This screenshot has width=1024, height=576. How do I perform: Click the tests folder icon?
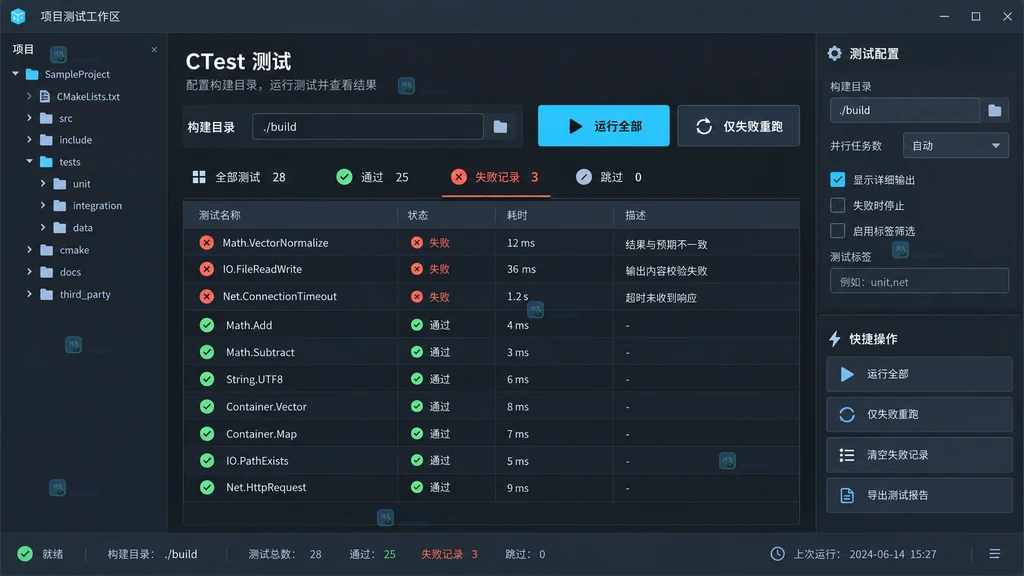click(x=46, y=162)
